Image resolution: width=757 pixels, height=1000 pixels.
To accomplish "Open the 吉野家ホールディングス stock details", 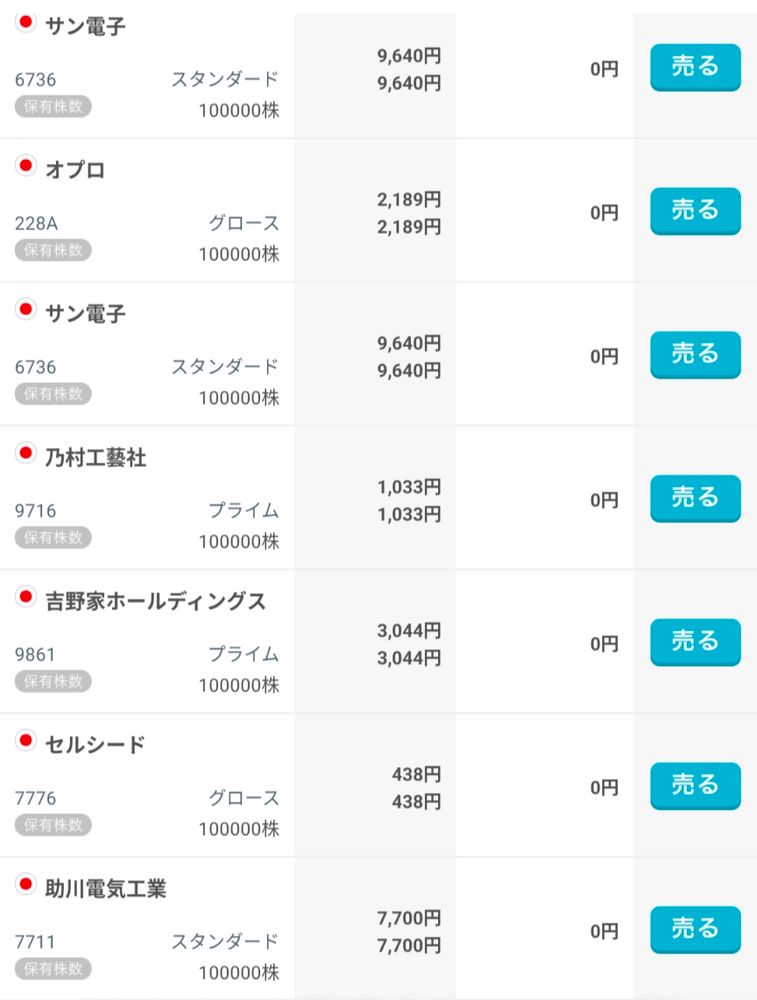I will pyautogui.click(x=155, y=601).
